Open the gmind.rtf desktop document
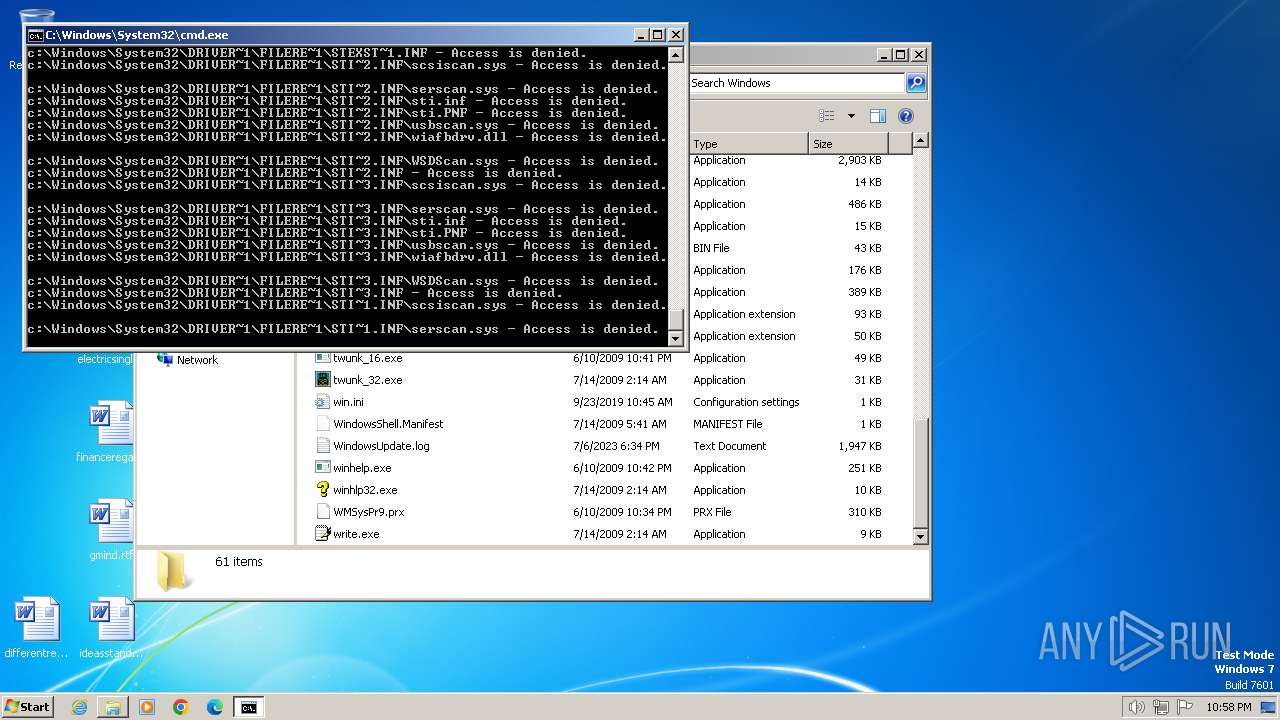Viewport: 1280px width, 720px height. (111, 530)
